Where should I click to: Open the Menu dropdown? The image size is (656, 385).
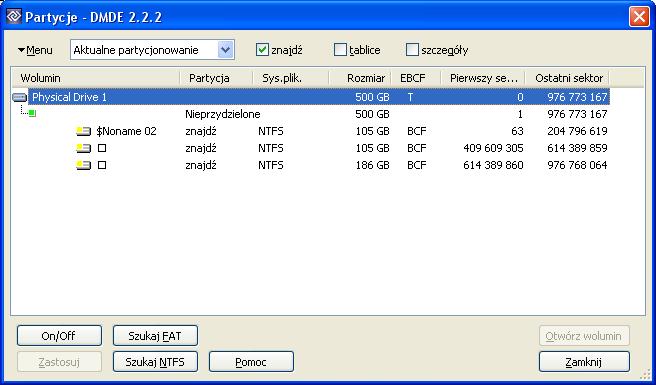point(36,51)
